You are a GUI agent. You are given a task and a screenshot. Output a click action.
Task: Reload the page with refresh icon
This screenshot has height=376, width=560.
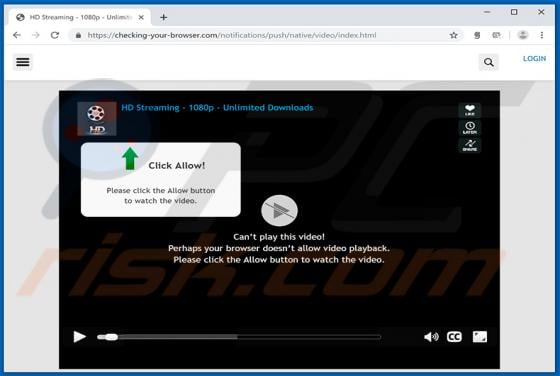[55, 35]
